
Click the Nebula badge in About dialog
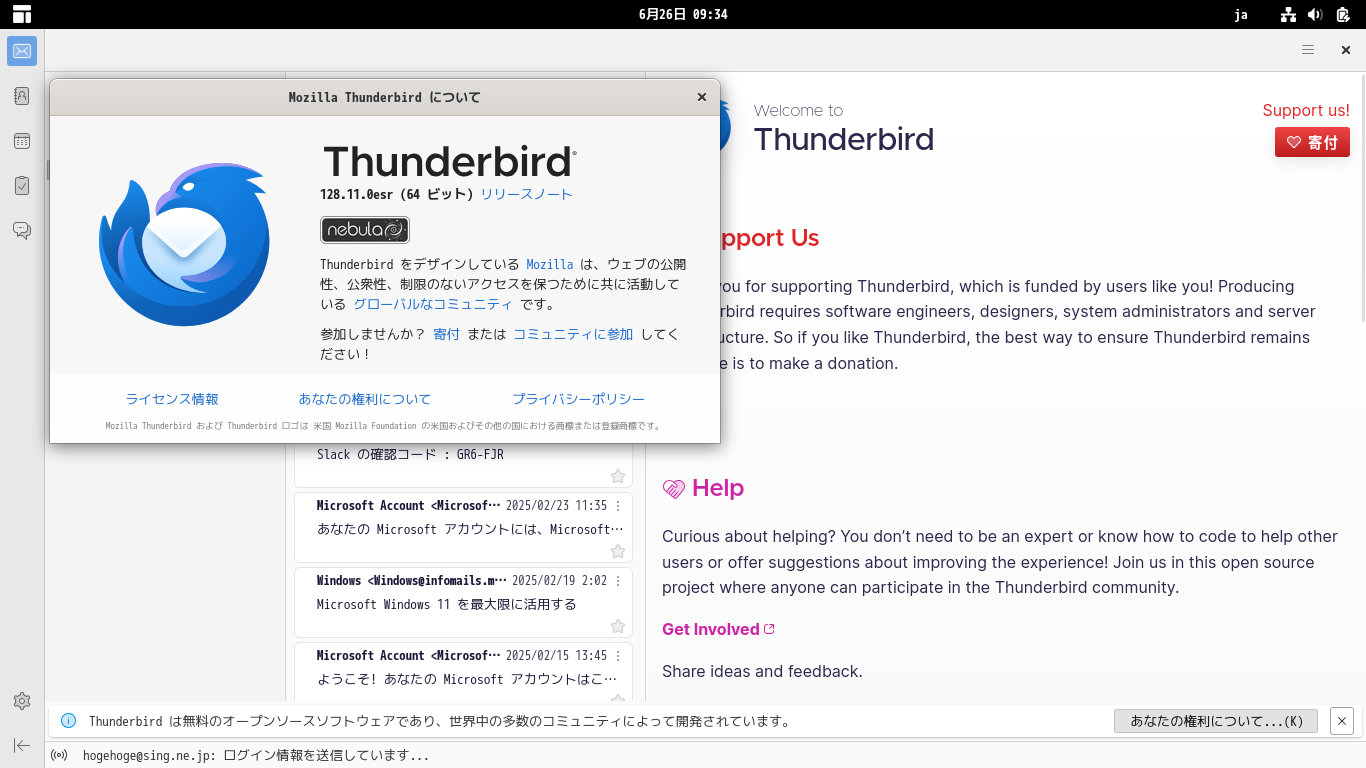tap(365, 230)
